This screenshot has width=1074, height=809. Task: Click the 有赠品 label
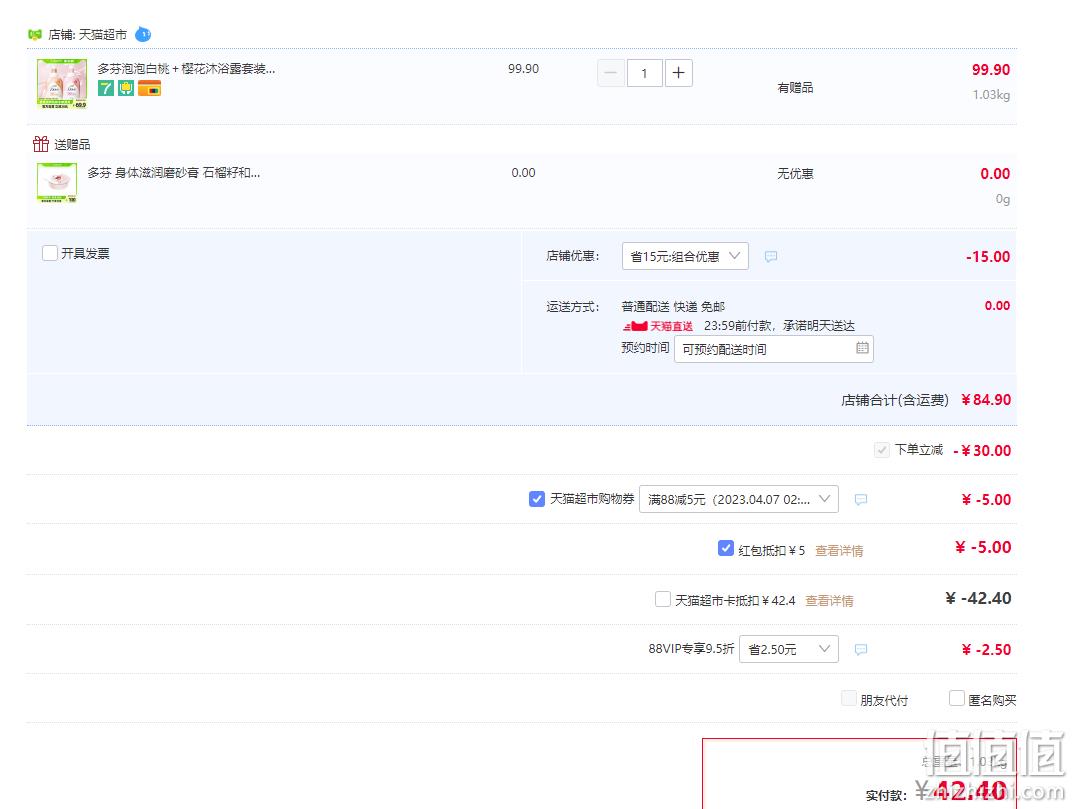pyautogui.click(x=795, y=87)
